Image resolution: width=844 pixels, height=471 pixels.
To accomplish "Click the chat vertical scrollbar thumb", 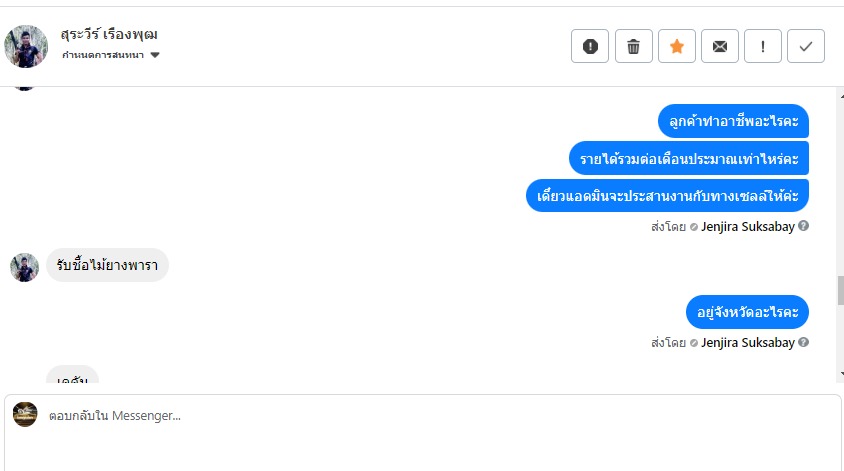I will click(839, 290).
